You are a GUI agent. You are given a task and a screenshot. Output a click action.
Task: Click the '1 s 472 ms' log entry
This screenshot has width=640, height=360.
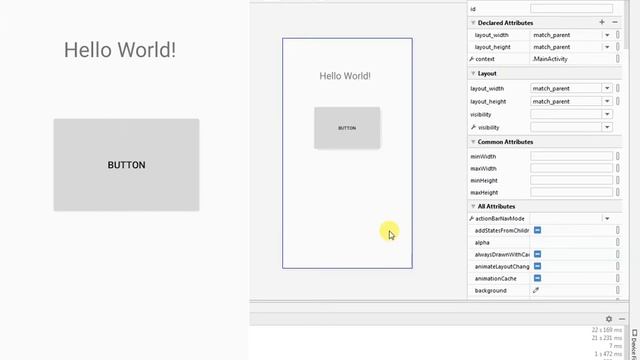point(608,354)
